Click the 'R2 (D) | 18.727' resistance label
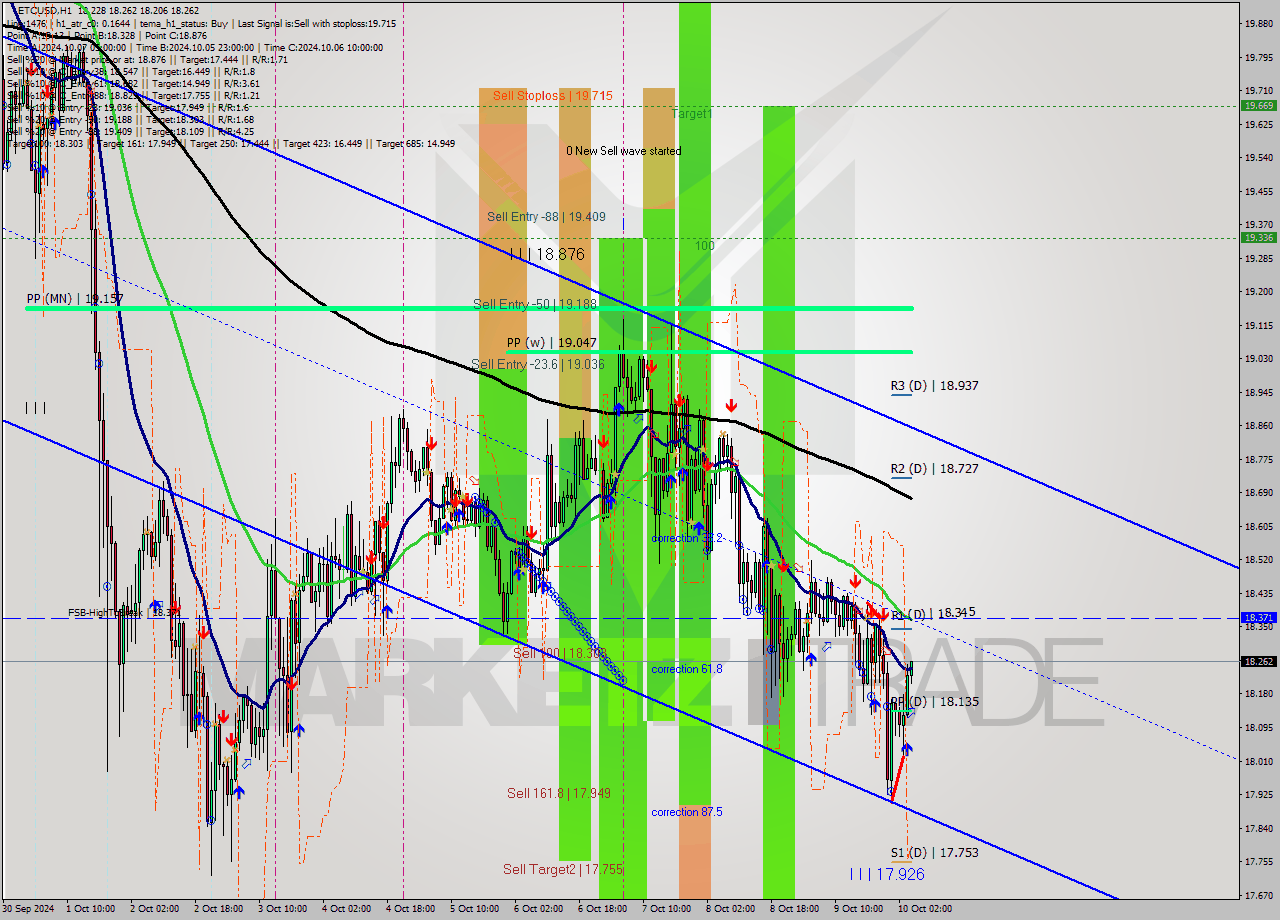The height and width of the screenshot is (920, 1280). pyautogui.click(x=934, y=468)
